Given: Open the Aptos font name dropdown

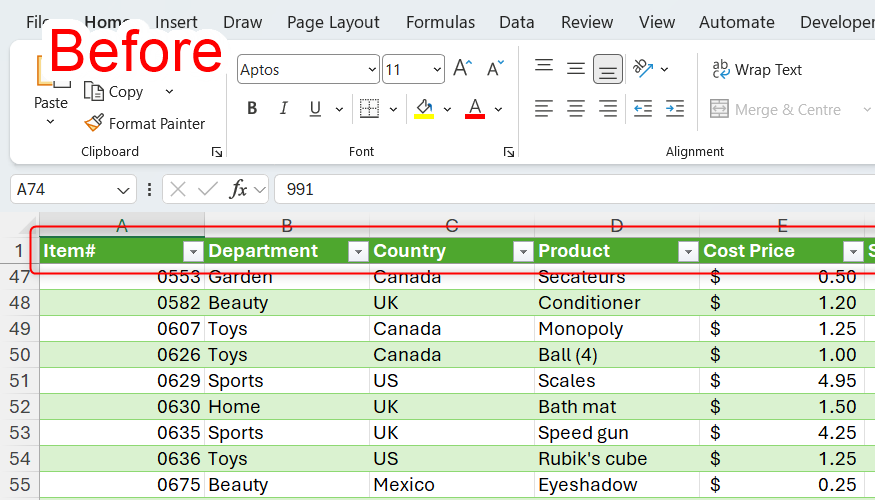Looking at the screenshot, I should tap(372, 70).
